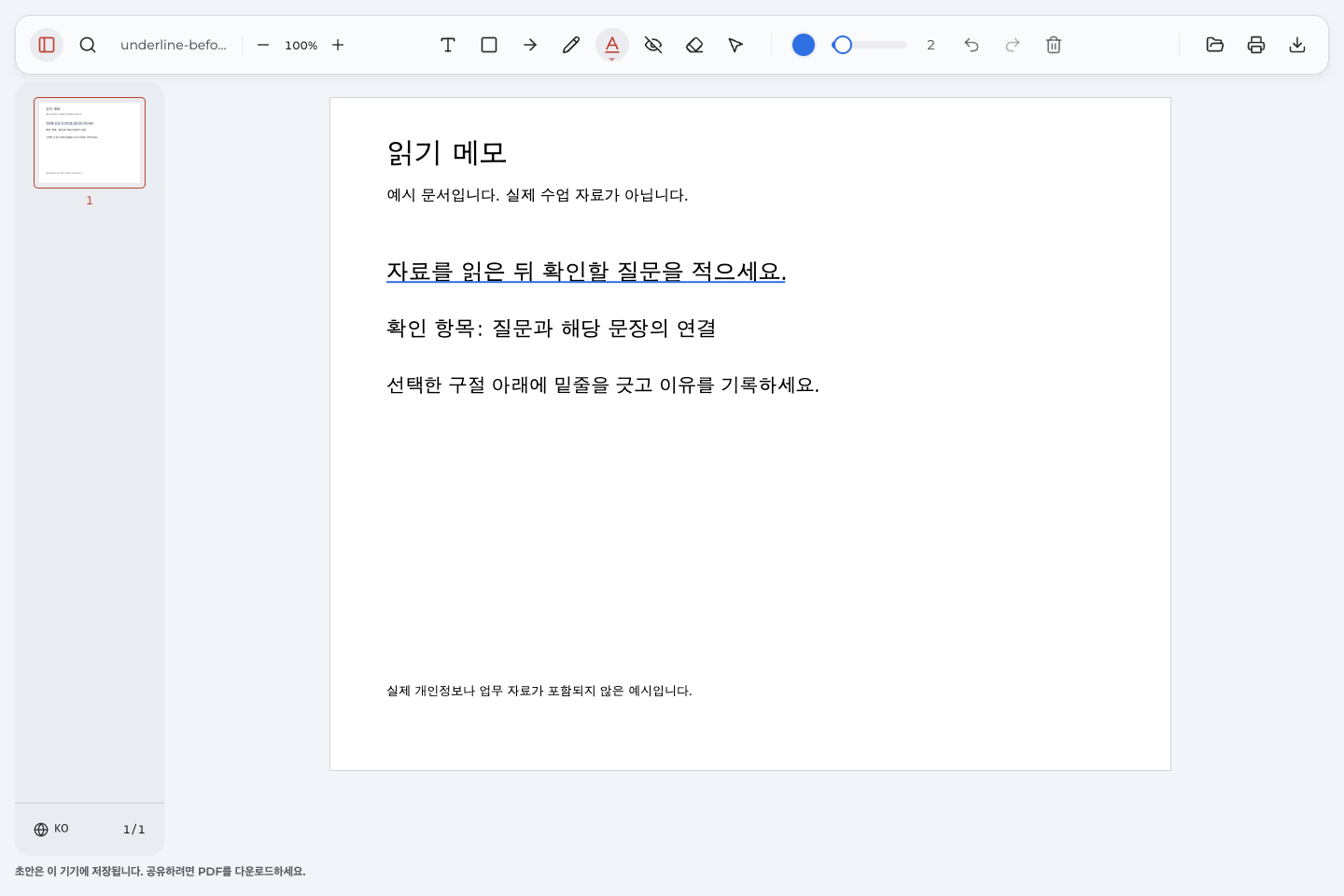The height and width of the screenshot is (896, 1344).
Task: Click the page counter 1/1
Action: pyautogui.click(x=134, y=829)
